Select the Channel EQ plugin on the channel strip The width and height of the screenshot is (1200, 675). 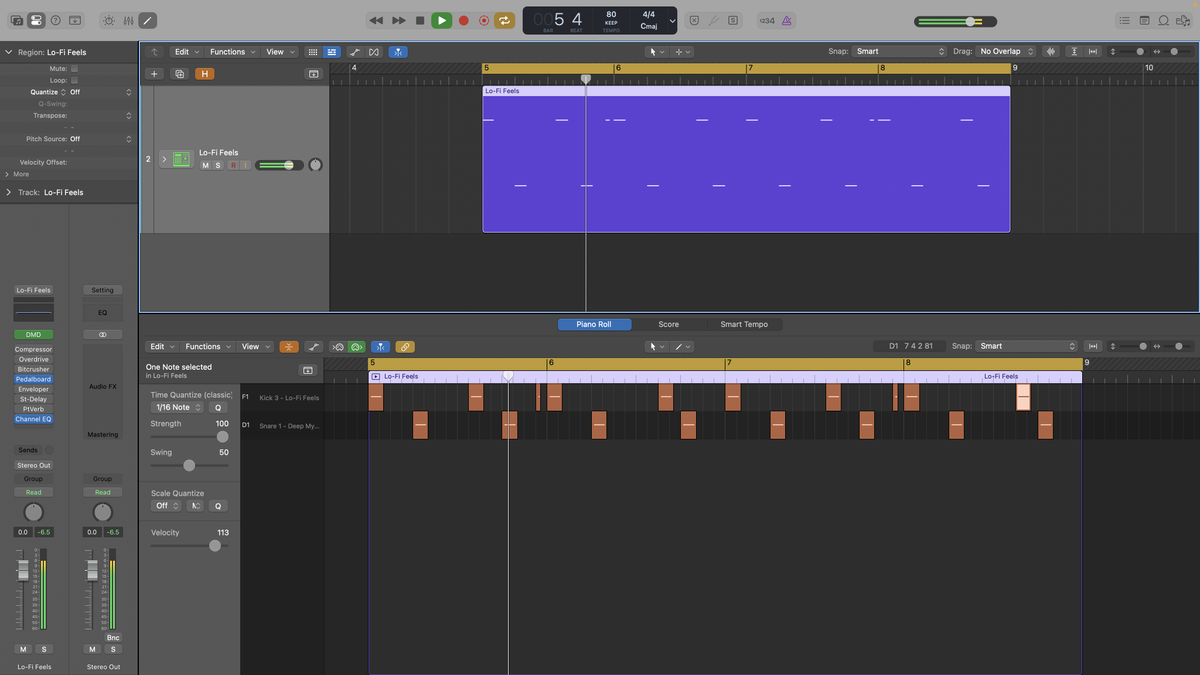[33, 419]
